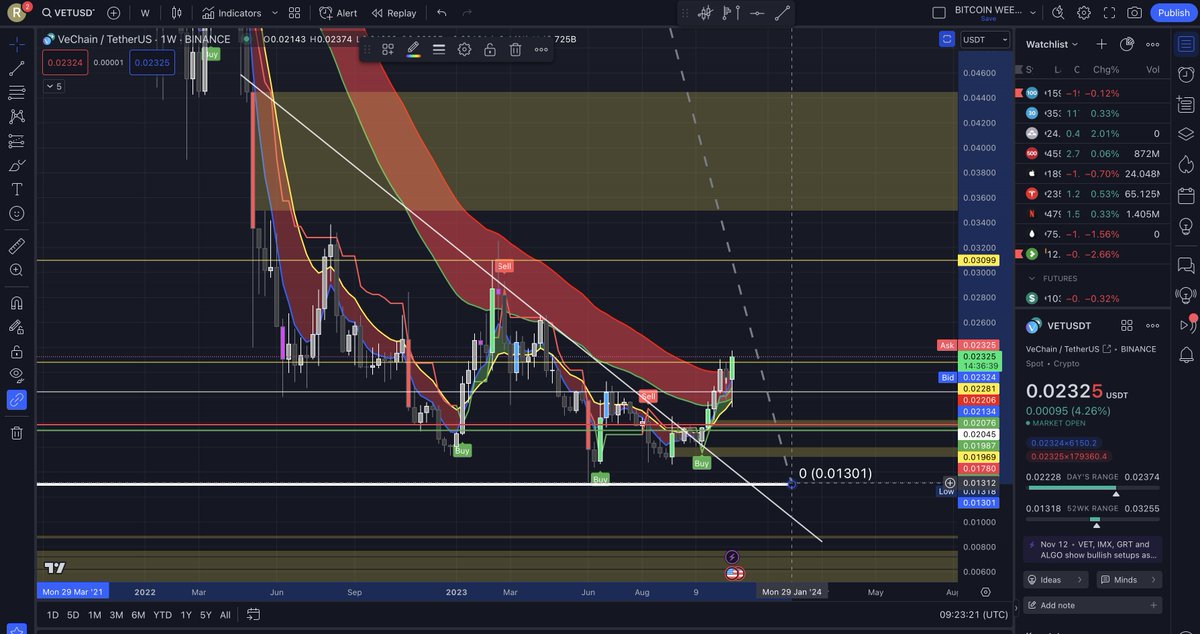Open the Fibonacci retracement tools
This screenshot has width=1200, height=634.
click(17, 92)
